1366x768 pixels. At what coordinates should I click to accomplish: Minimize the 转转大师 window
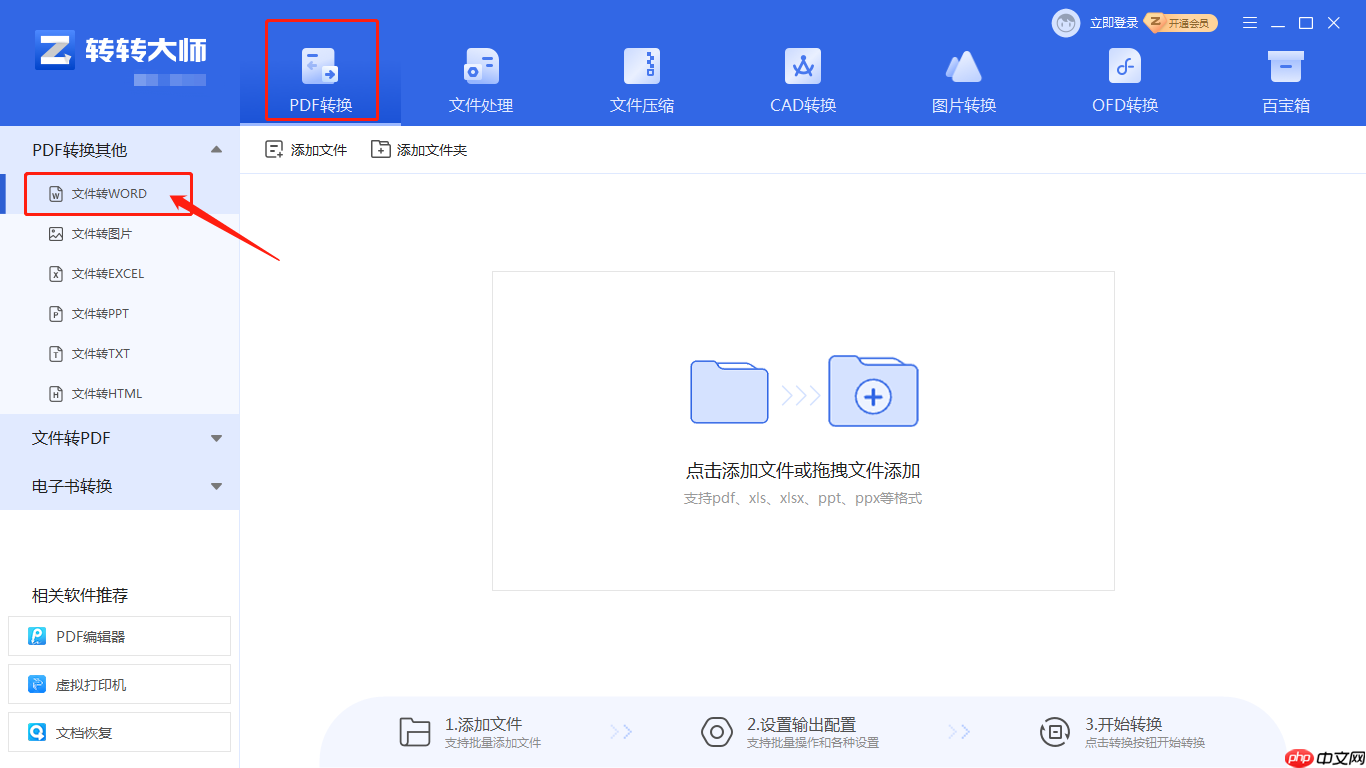coord(1278,23)
